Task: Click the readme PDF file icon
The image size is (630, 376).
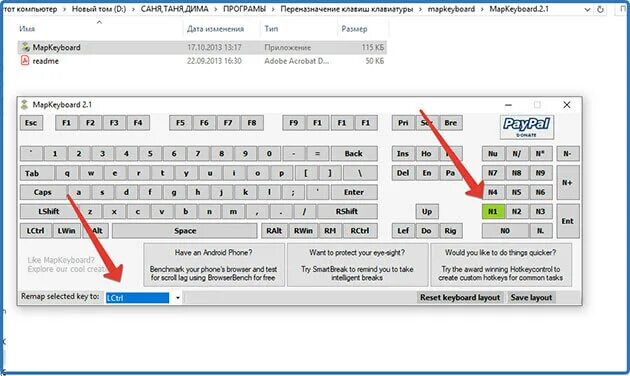Action: pos(25,61)
